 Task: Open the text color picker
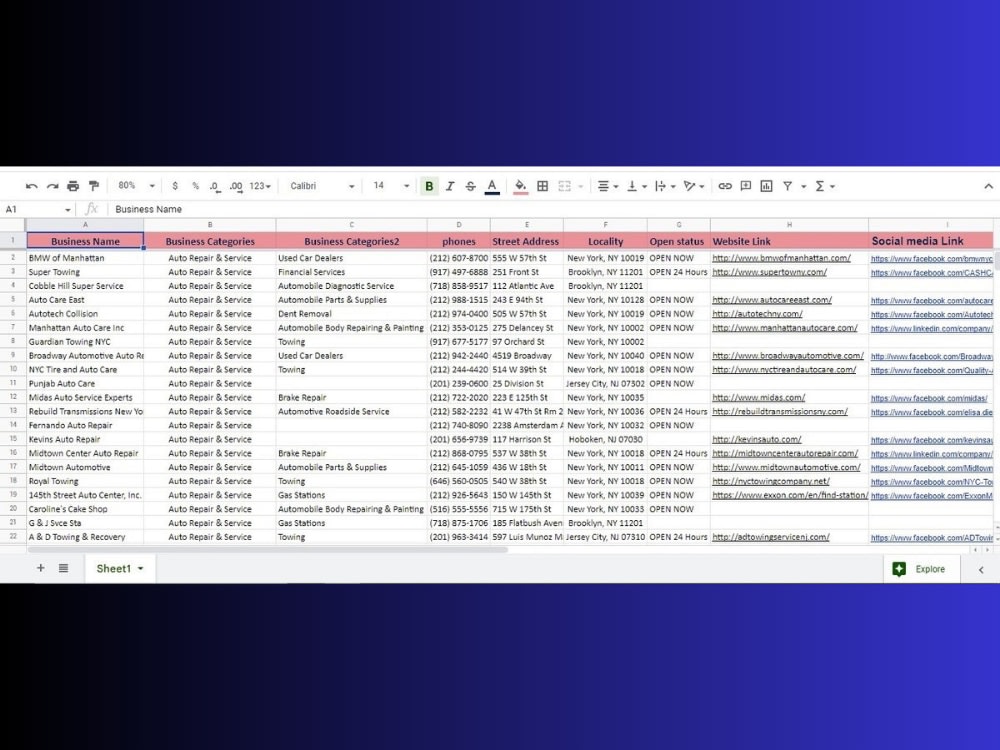492,186
